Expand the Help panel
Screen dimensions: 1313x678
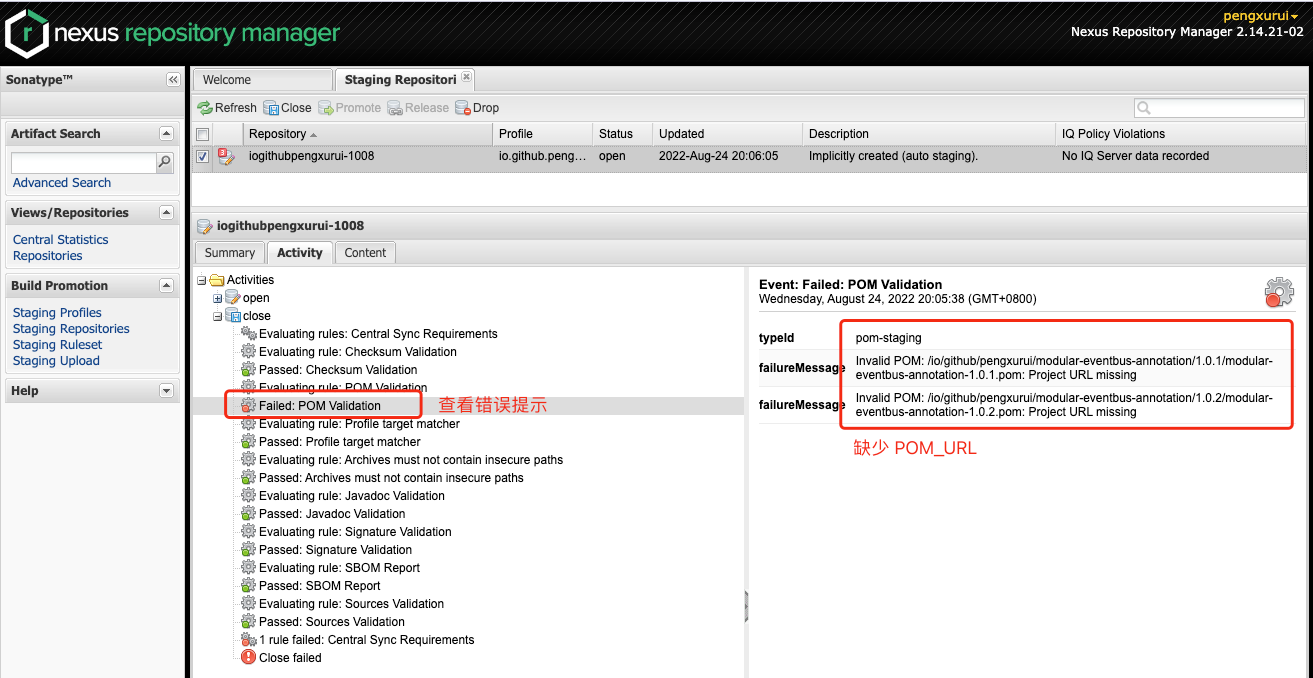[166, 391]
